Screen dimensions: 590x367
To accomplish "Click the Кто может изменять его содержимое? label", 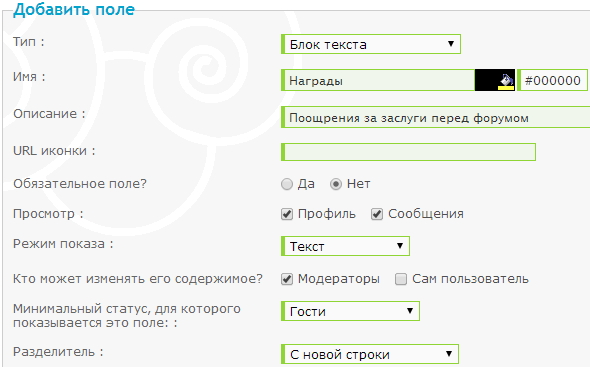I will [x=138, y=279].
